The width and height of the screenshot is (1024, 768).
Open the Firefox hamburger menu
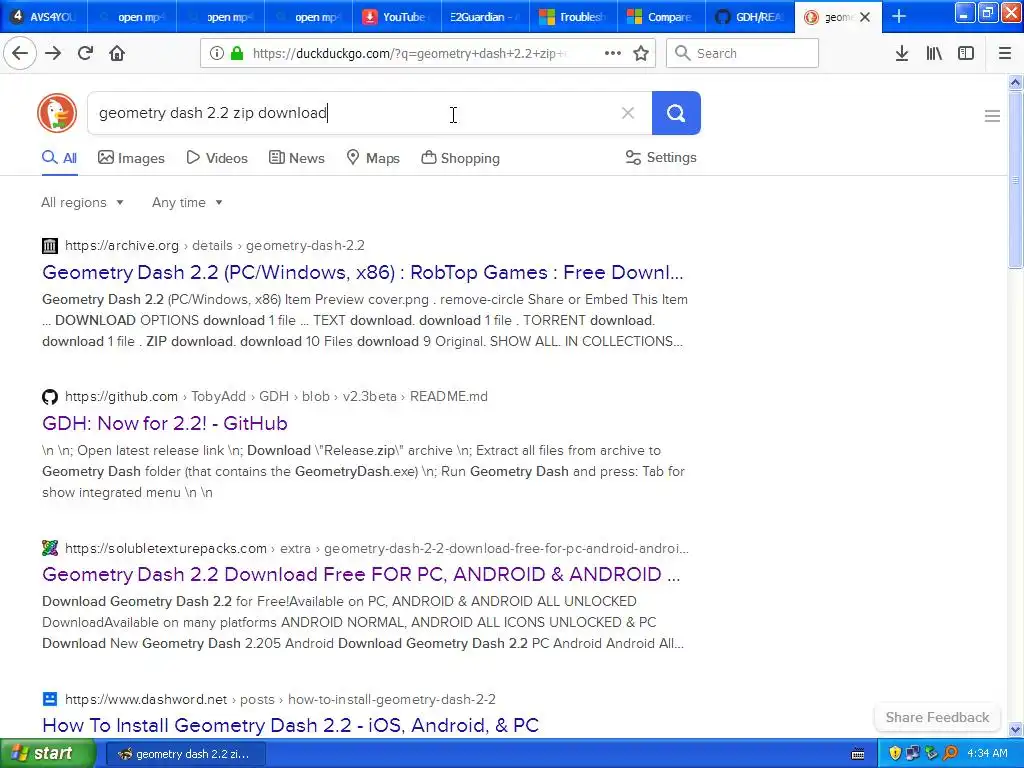pyautogui.click(x=1004, y=53)
